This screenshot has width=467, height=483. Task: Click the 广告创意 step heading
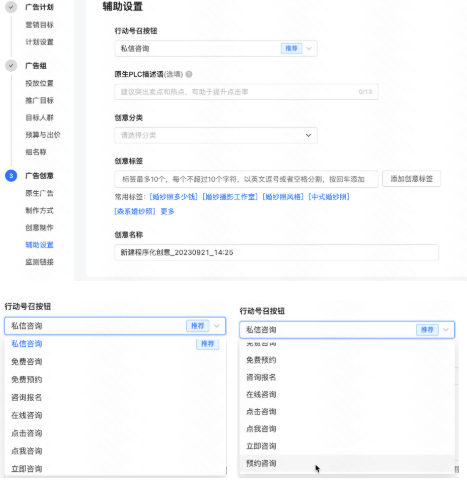[39, 176]
